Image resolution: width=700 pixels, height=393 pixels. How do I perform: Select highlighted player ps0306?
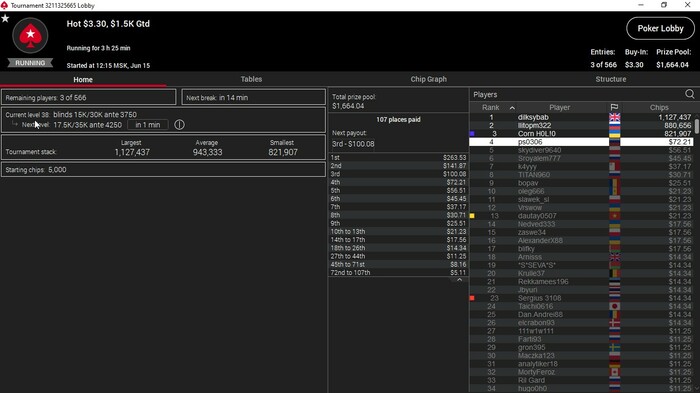pyautogui.click(x=581, y=142)
